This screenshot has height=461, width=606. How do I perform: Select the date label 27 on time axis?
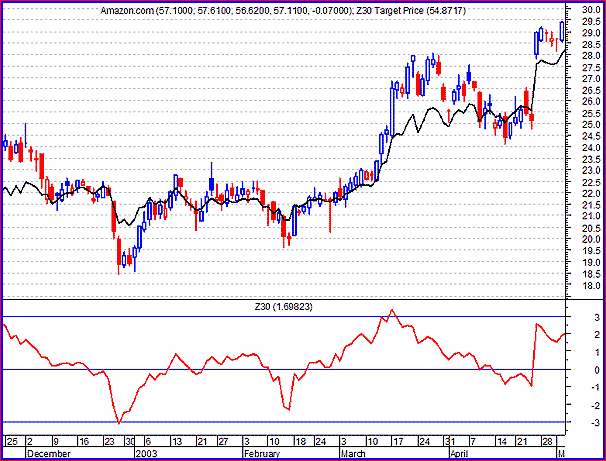point(223,441)
